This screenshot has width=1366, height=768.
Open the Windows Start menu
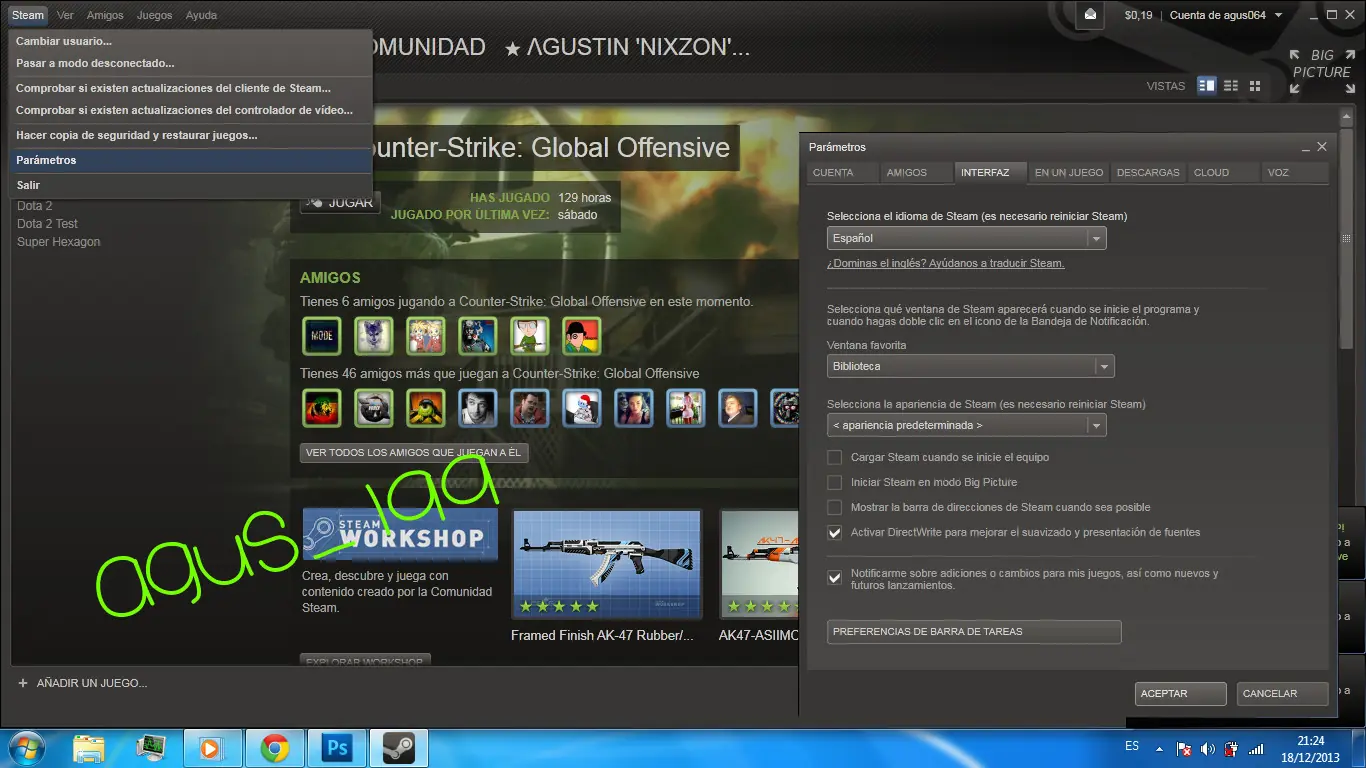tap(25, 748)
